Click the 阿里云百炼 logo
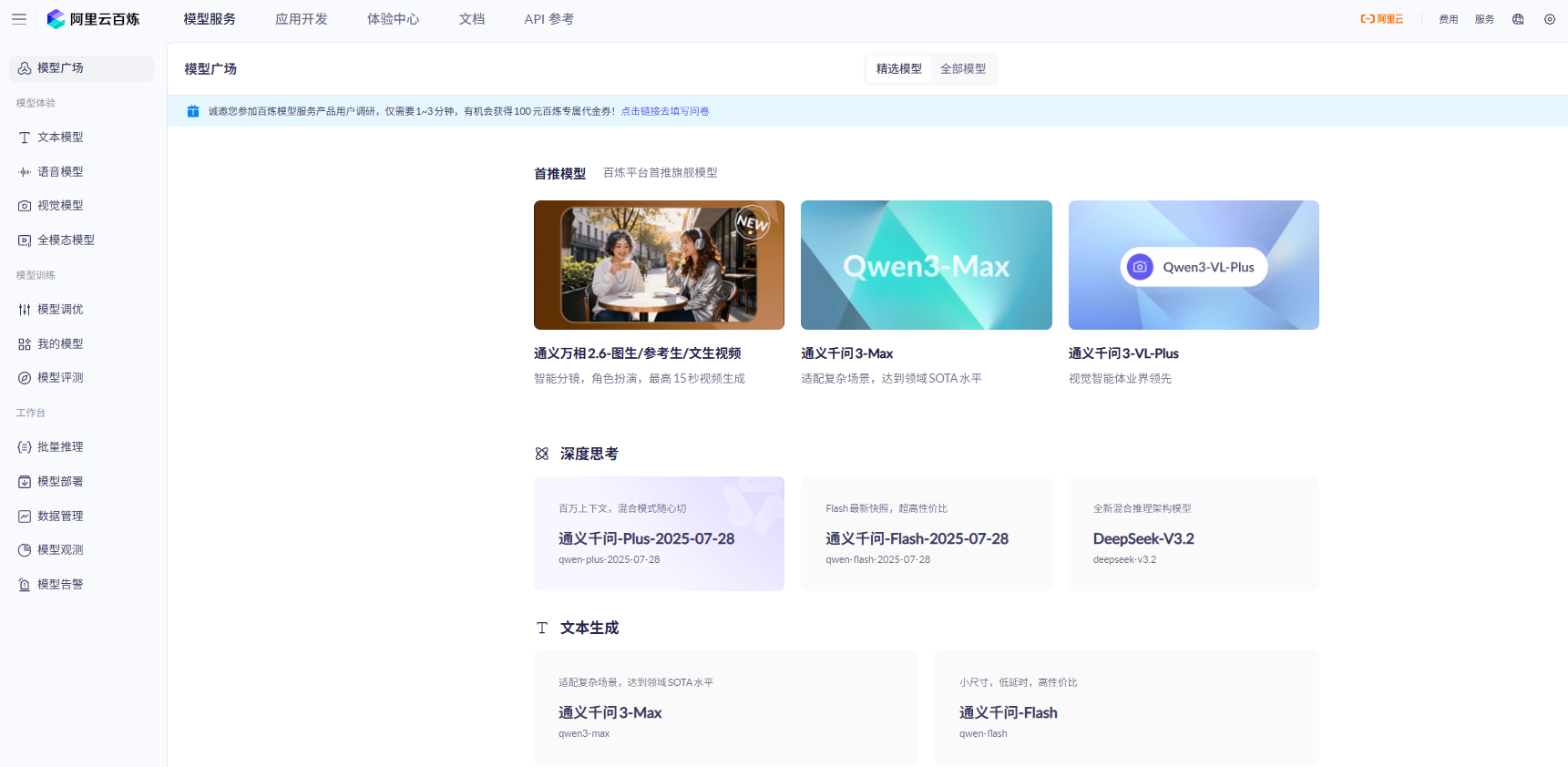1568x767 pixels. 93,19
